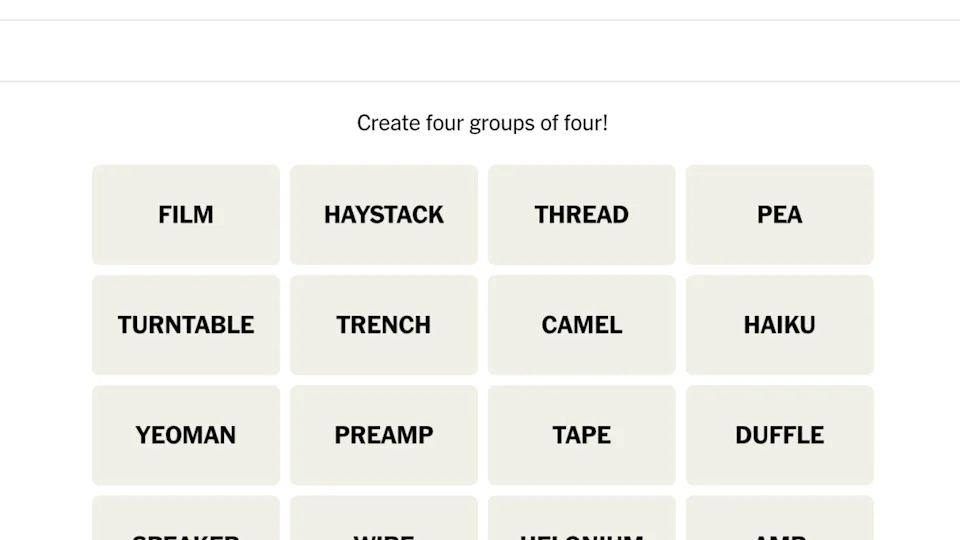Select the partially visible WIRE tile
This screenshot has width=960, height=540.
coord(384,520)
